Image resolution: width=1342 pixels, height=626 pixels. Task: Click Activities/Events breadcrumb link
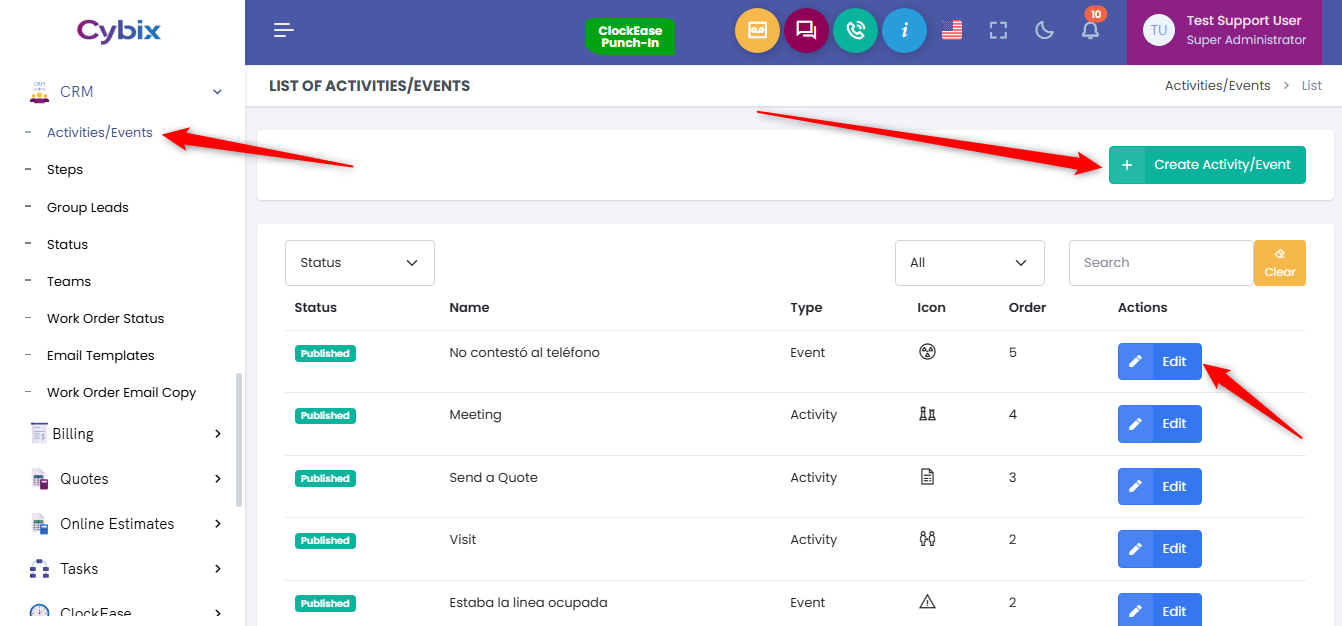(1217, 86)
